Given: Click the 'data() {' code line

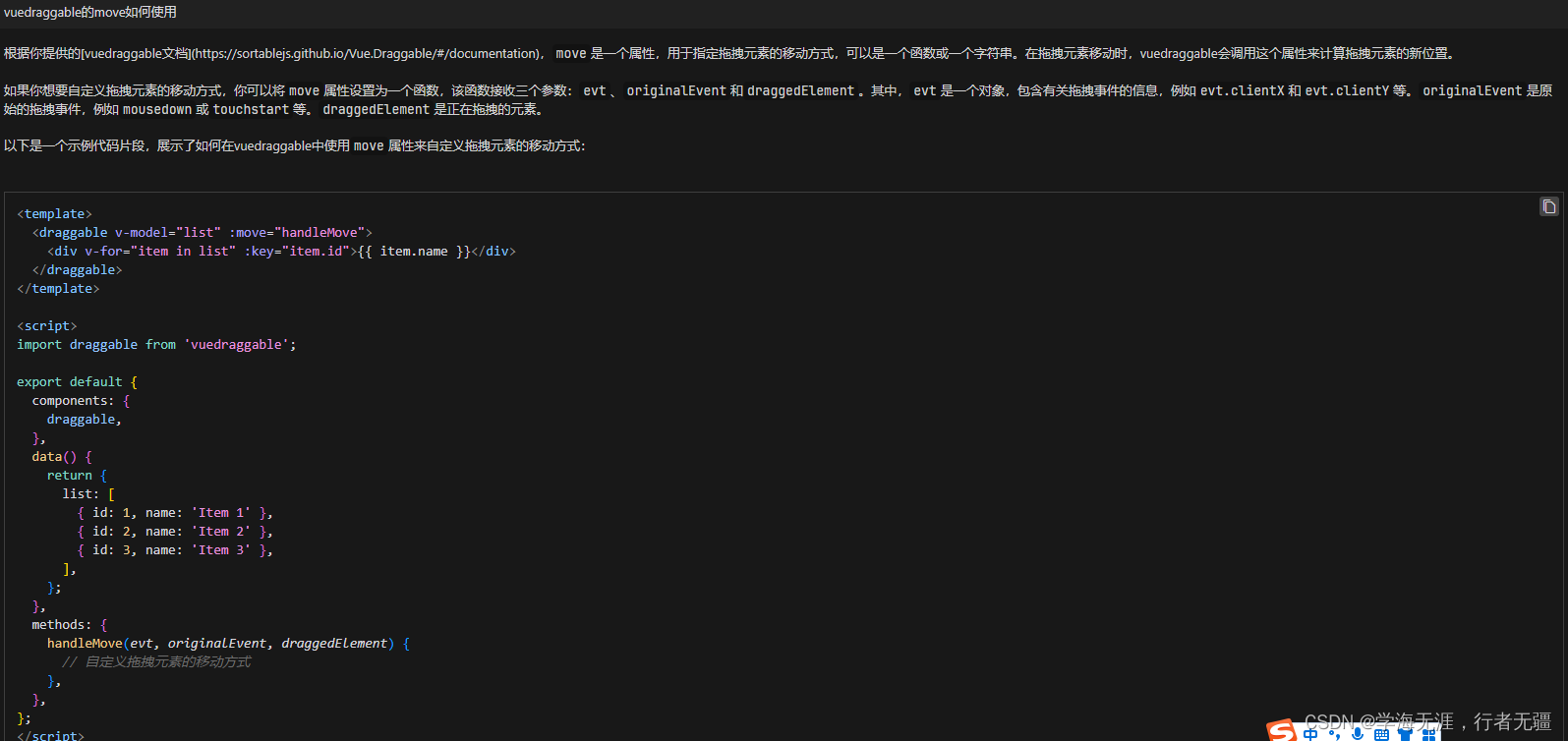Looking at the screenshot, I should point(62,456).
